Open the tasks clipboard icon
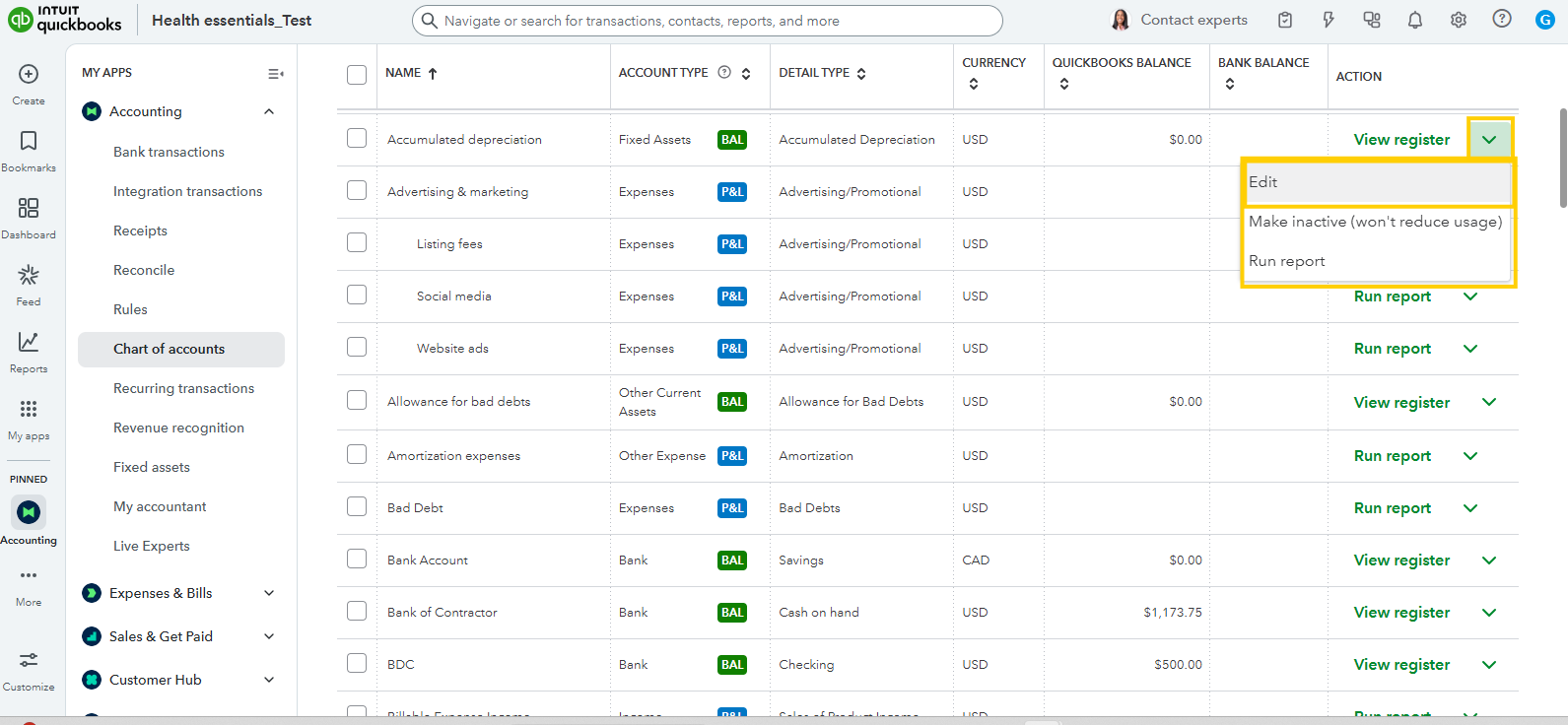1568x725 pixels. pyautogui.click(x=1285, y=20)
